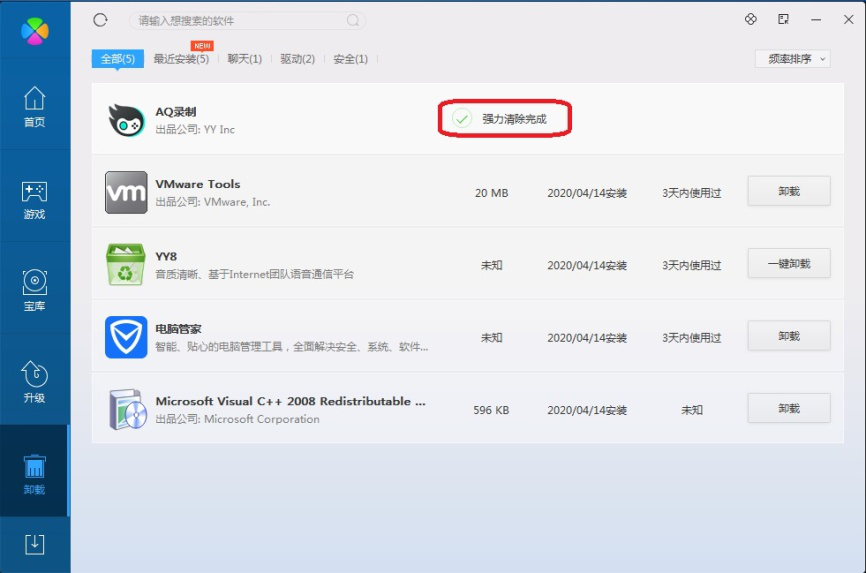Click green checkmark next to 强力清除完成
Image resolution: width=866 pixels, height=573 pixels.
click(462, 118)
